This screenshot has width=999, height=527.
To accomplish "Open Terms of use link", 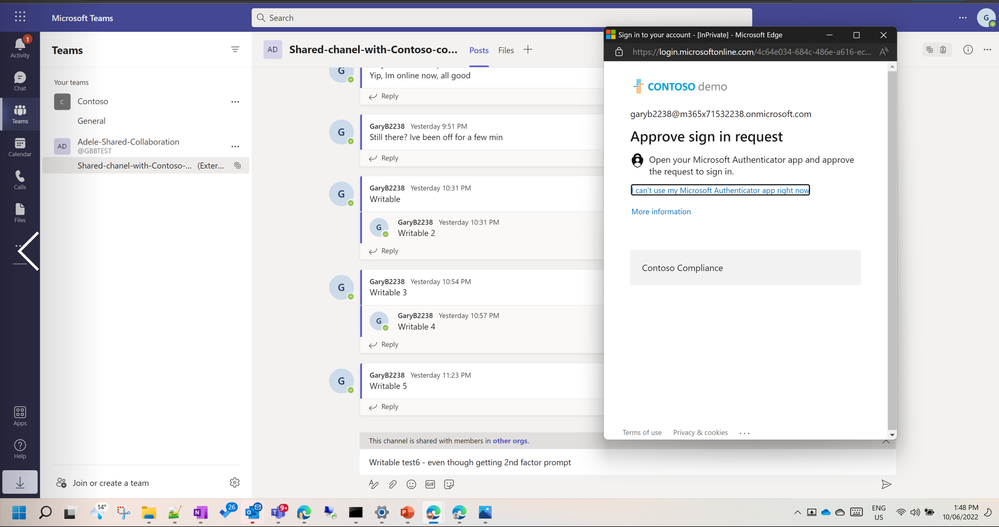I will (642, 433).
